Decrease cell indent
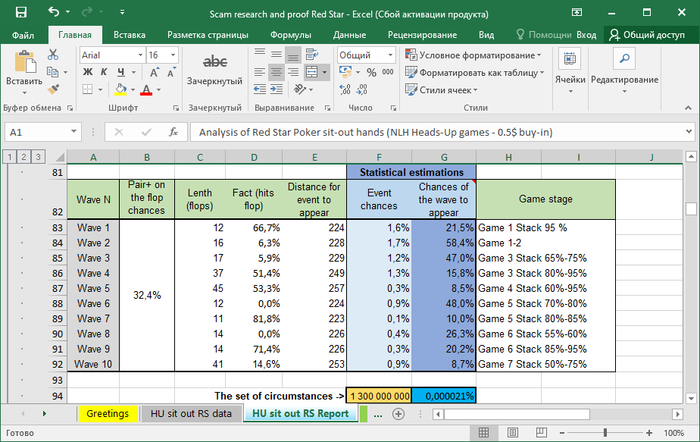 point(260,89)
